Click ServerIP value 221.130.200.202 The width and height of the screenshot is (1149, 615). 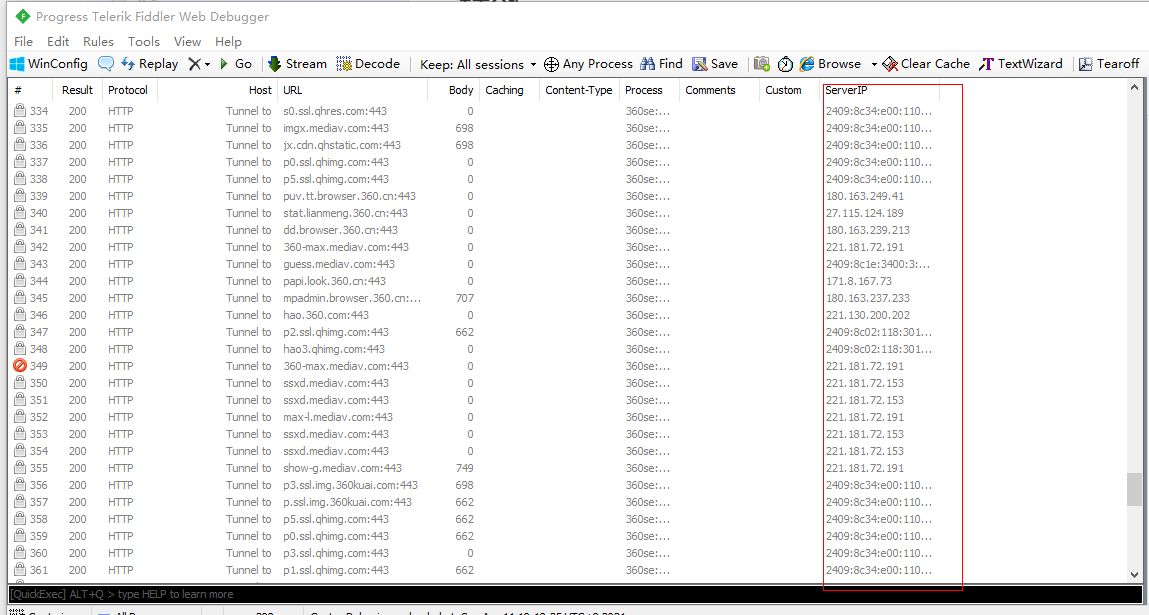[x=868, y=314]
